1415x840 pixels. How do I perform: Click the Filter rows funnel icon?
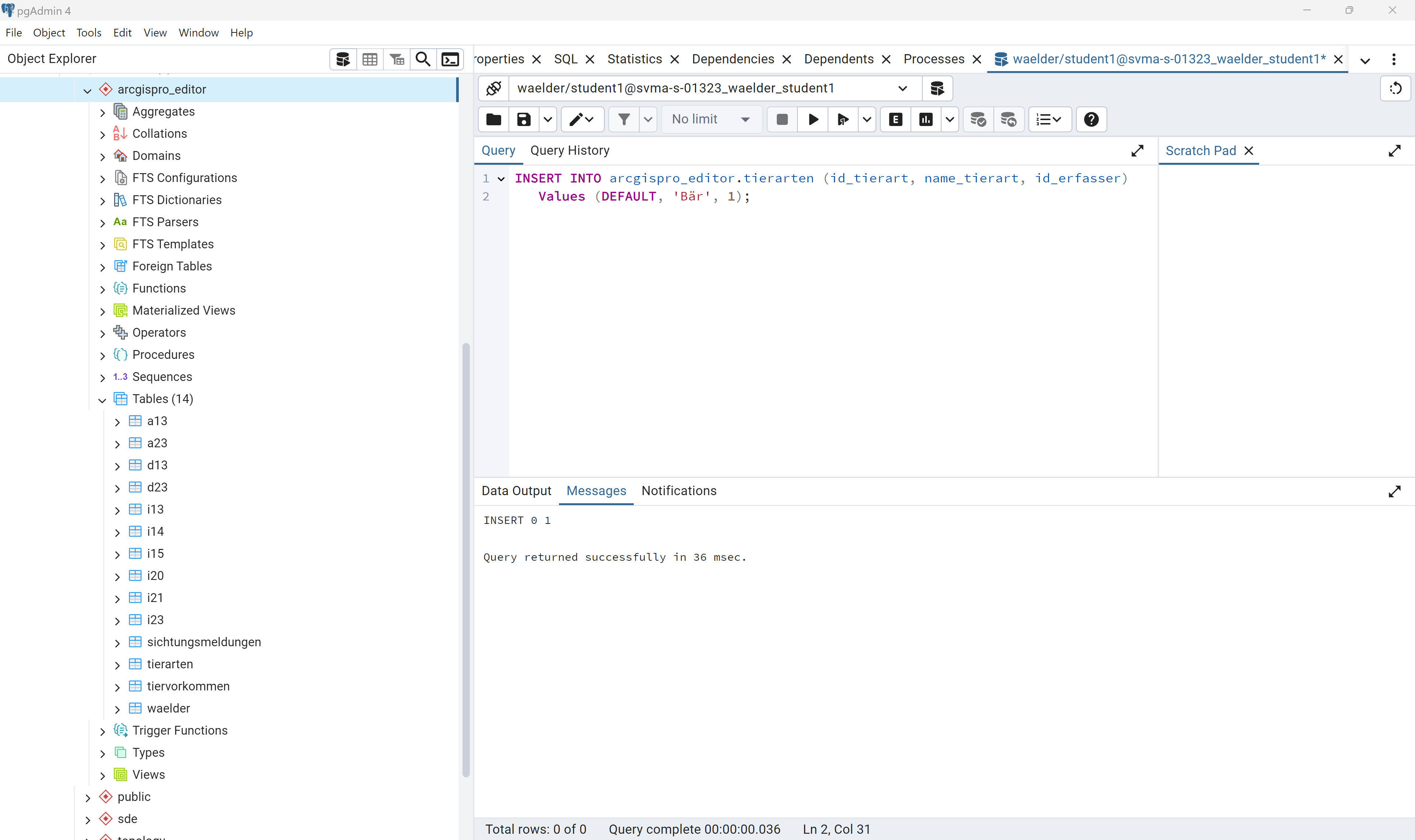pos(624,119)
